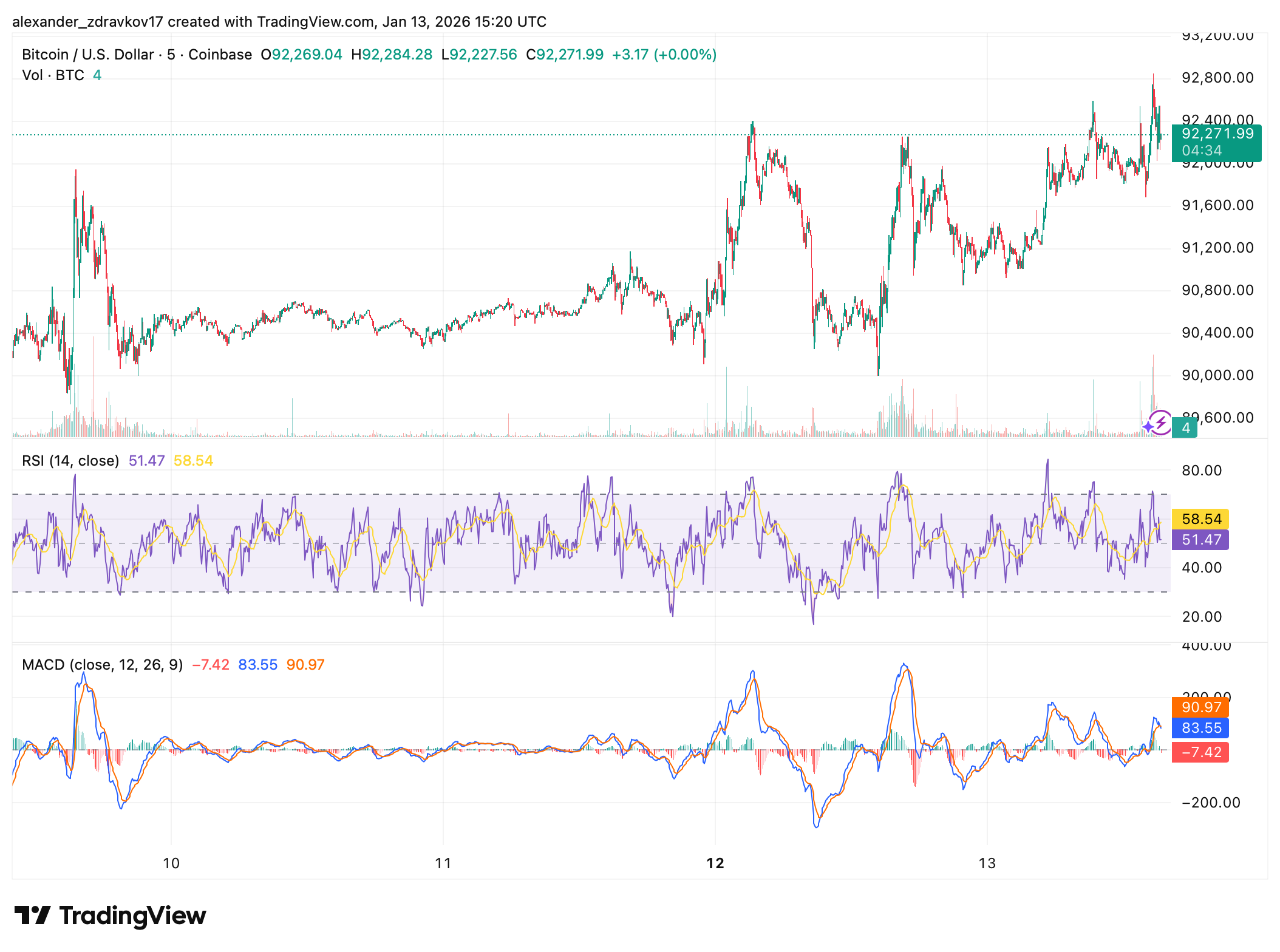Click the blue MACD value tag 83.55
The image size is (1280, 952).
click(x=1200, y=728)
